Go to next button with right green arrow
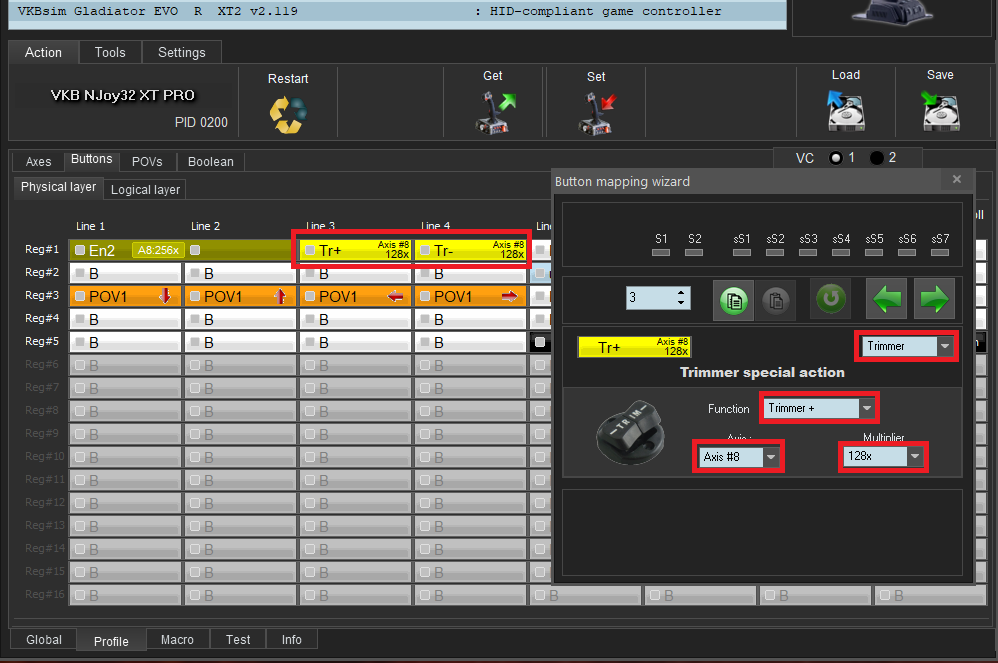998x663 pixels. click(x=934, y=299)
